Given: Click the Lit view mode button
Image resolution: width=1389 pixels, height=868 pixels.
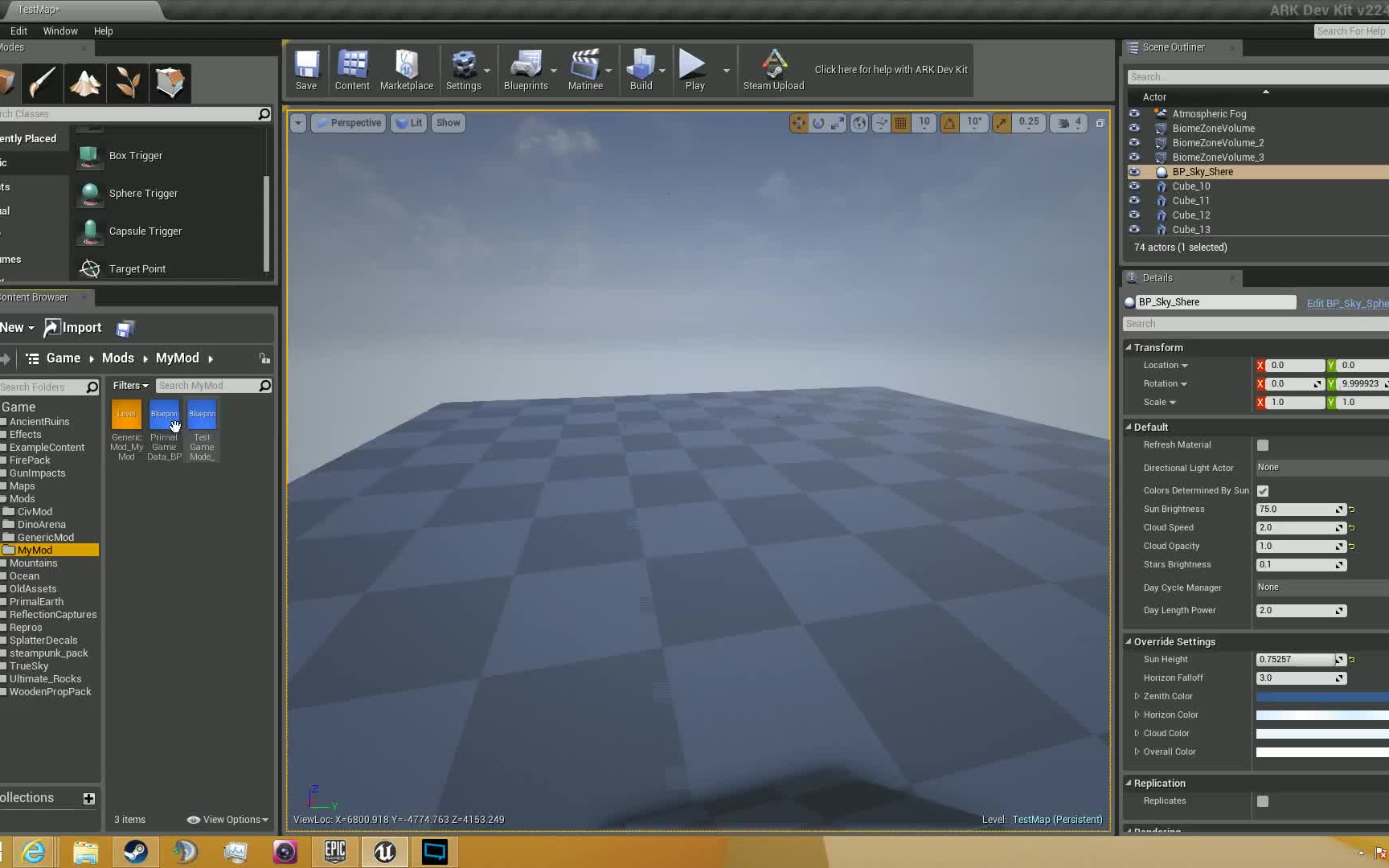Looking at the screenshot, I should point(409,123).
